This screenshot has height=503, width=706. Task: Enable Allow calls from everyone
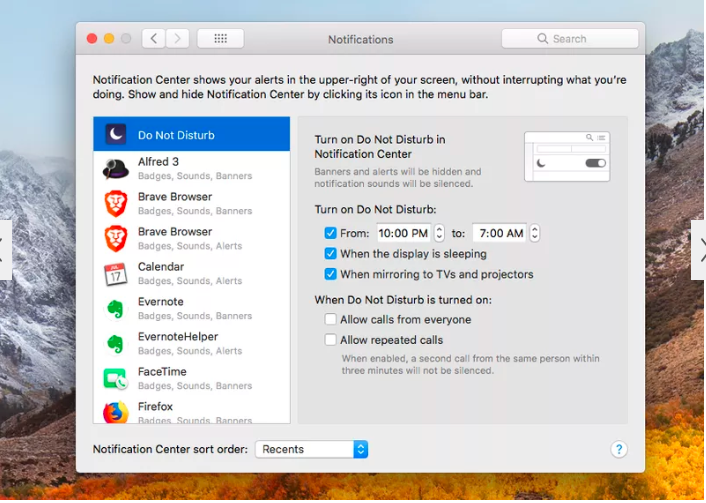330,319
